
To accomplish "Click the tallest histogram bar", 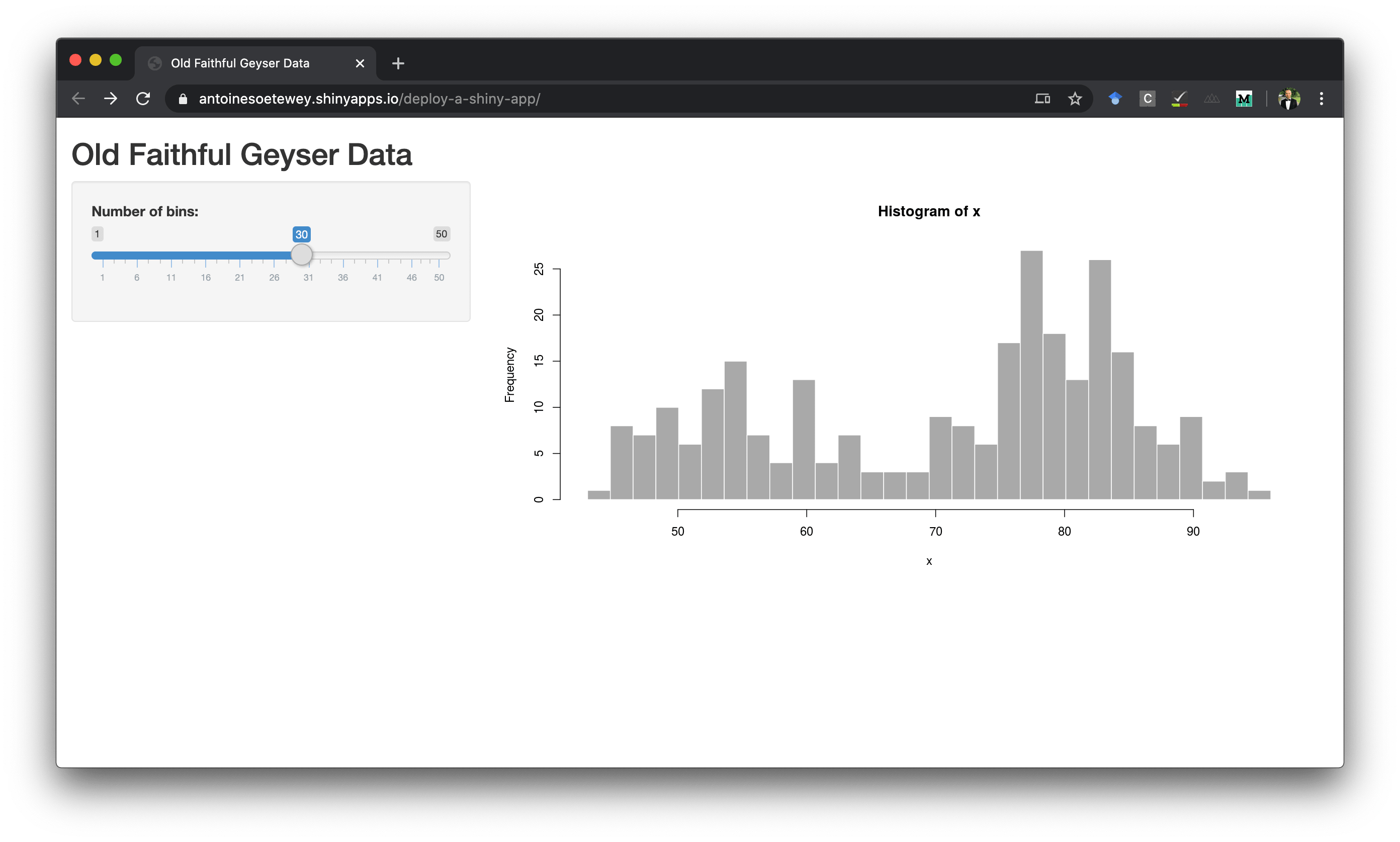I will pyautogui.click(x=1031, y=375).
